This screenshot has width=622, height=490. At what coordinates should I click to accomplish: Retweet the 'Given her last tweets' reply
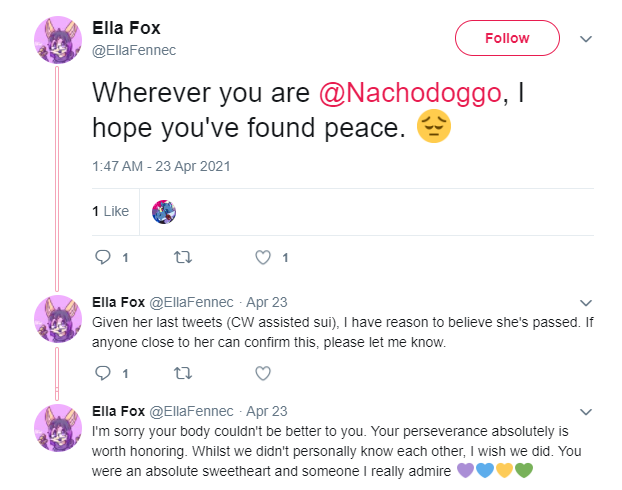pos(183,373)
